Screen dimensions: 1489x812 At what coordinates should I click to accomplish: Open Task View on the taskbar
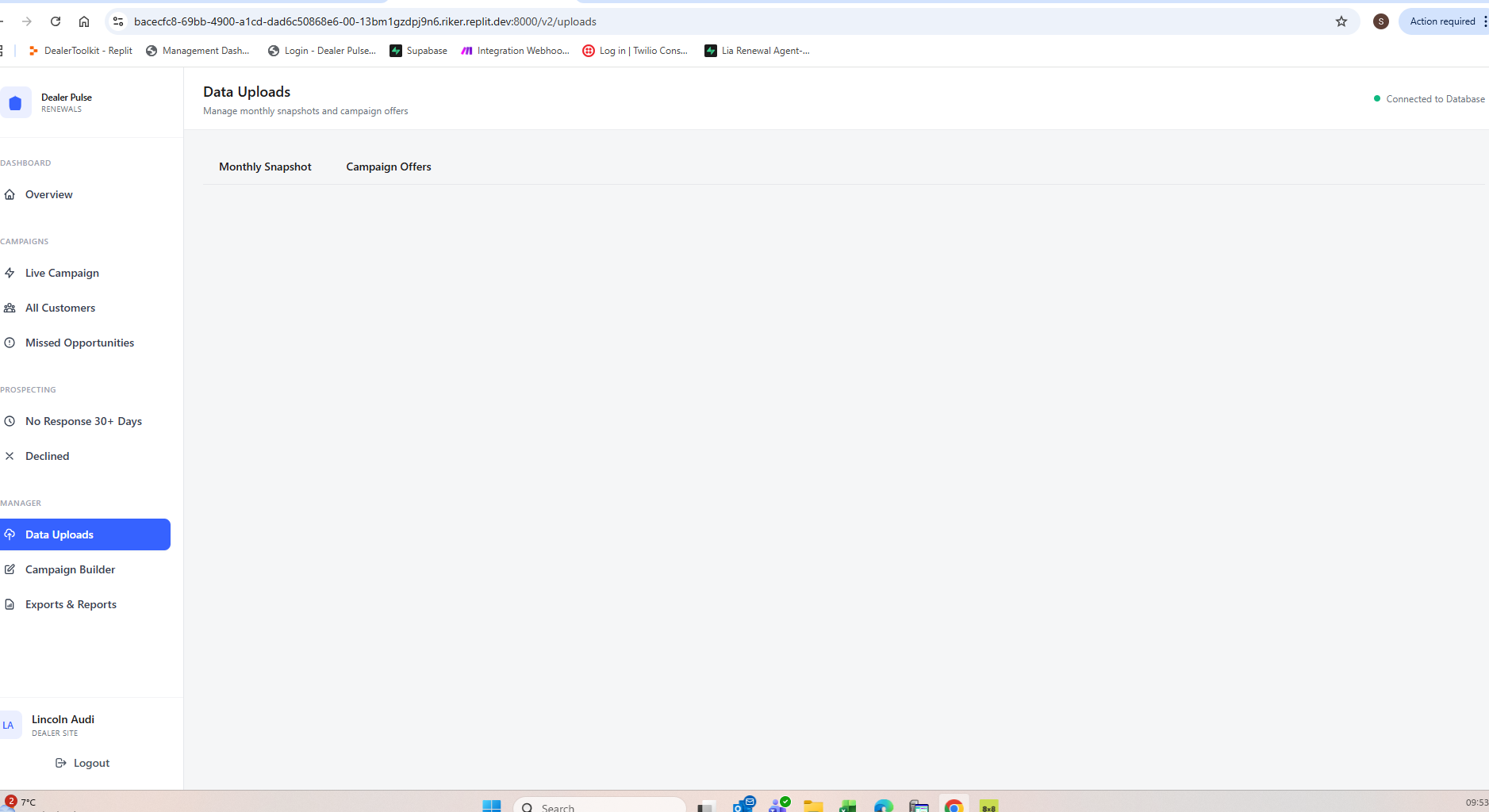(x=706, y=806)
